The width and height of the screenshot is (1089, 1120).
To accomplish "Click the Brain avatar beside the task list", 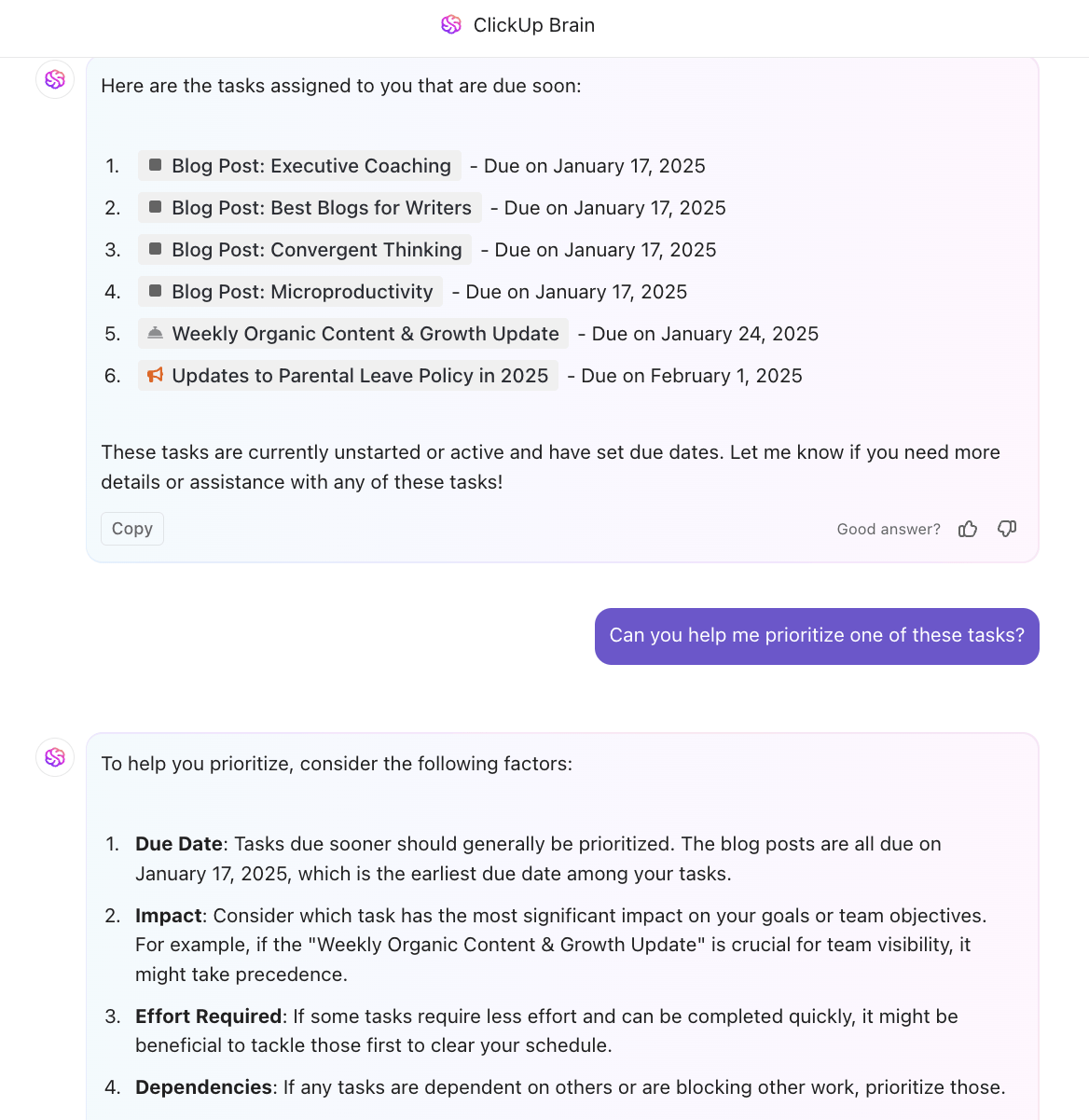I will coord(55,79).
